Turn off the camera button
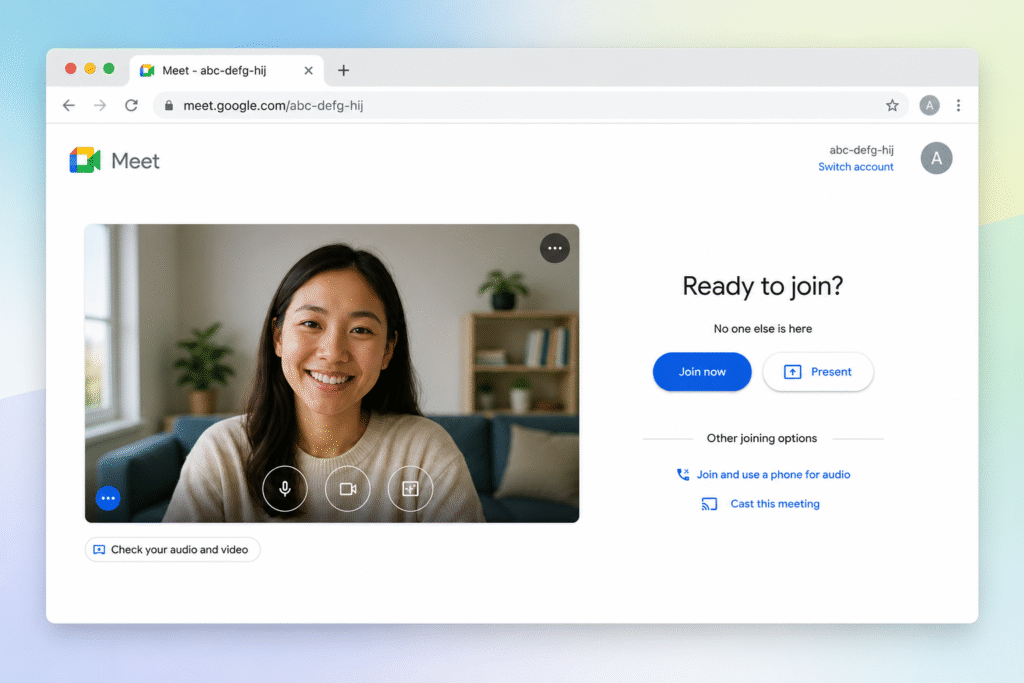 coord(347,488)
